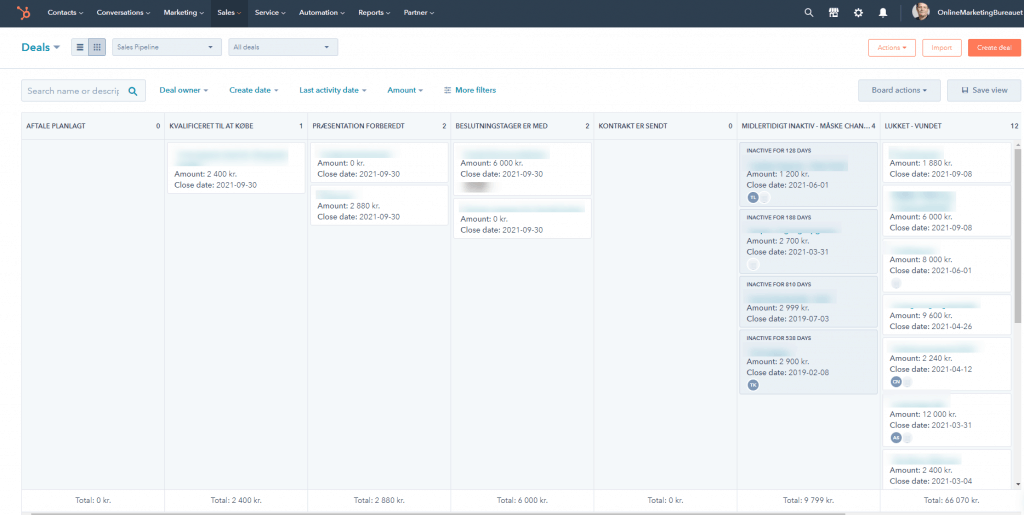This screenshot has height=515, width=1024.
Task: Open the Deal owner filter
Action: pos(184,90)
